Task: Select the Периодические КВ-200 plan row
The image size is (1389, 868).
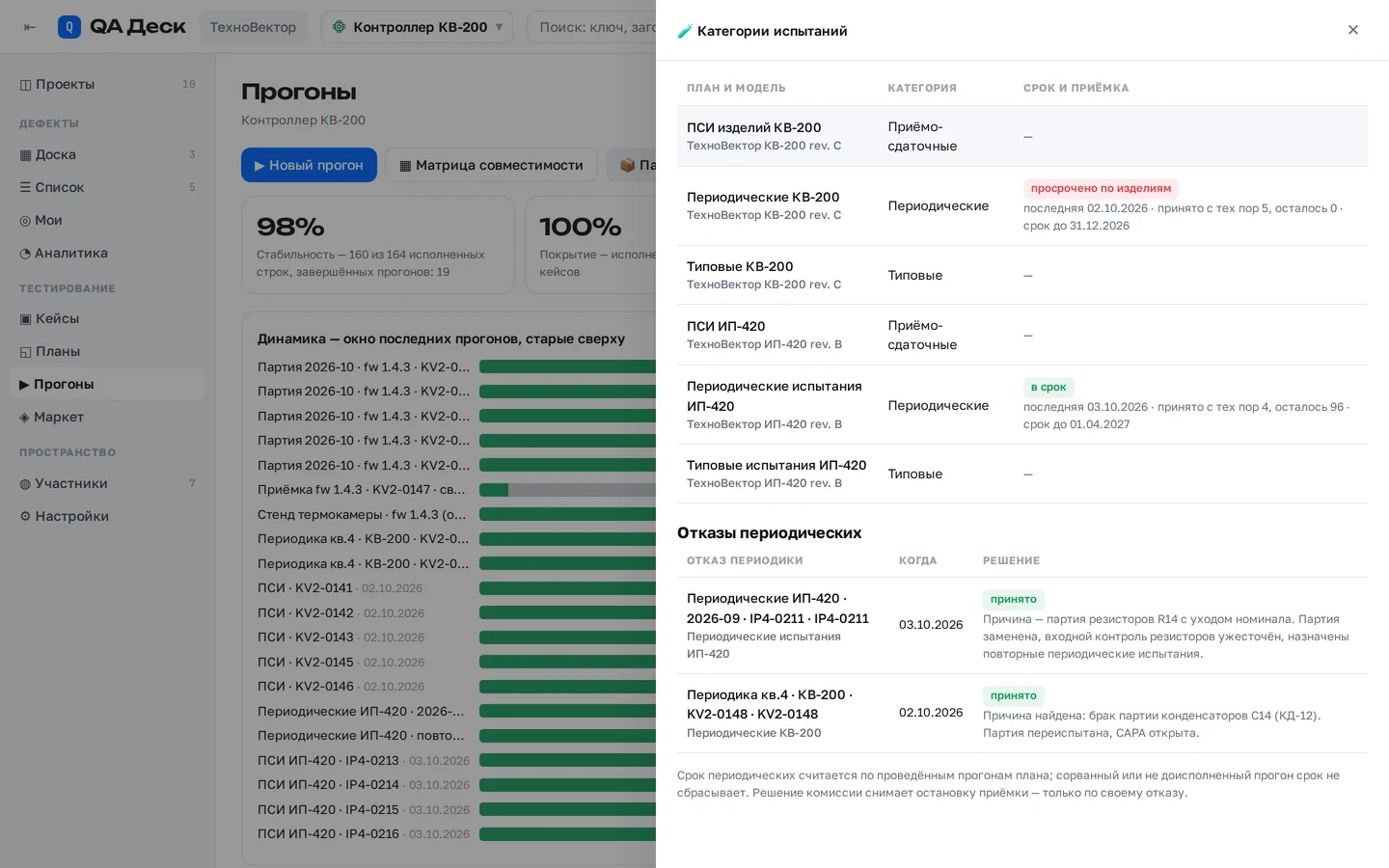Action: click(x=1022, y=206)
